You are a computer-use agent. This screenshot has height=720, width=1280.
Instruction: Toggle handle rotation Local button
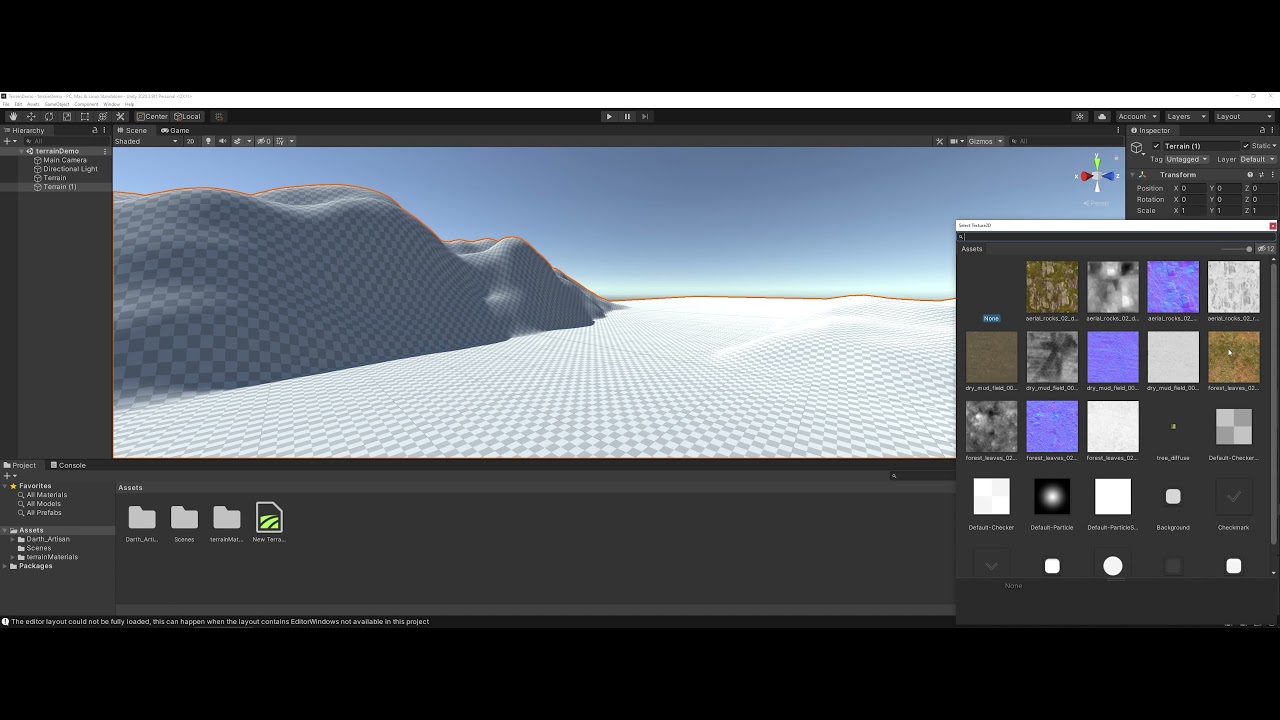click(x=187, y=116)
